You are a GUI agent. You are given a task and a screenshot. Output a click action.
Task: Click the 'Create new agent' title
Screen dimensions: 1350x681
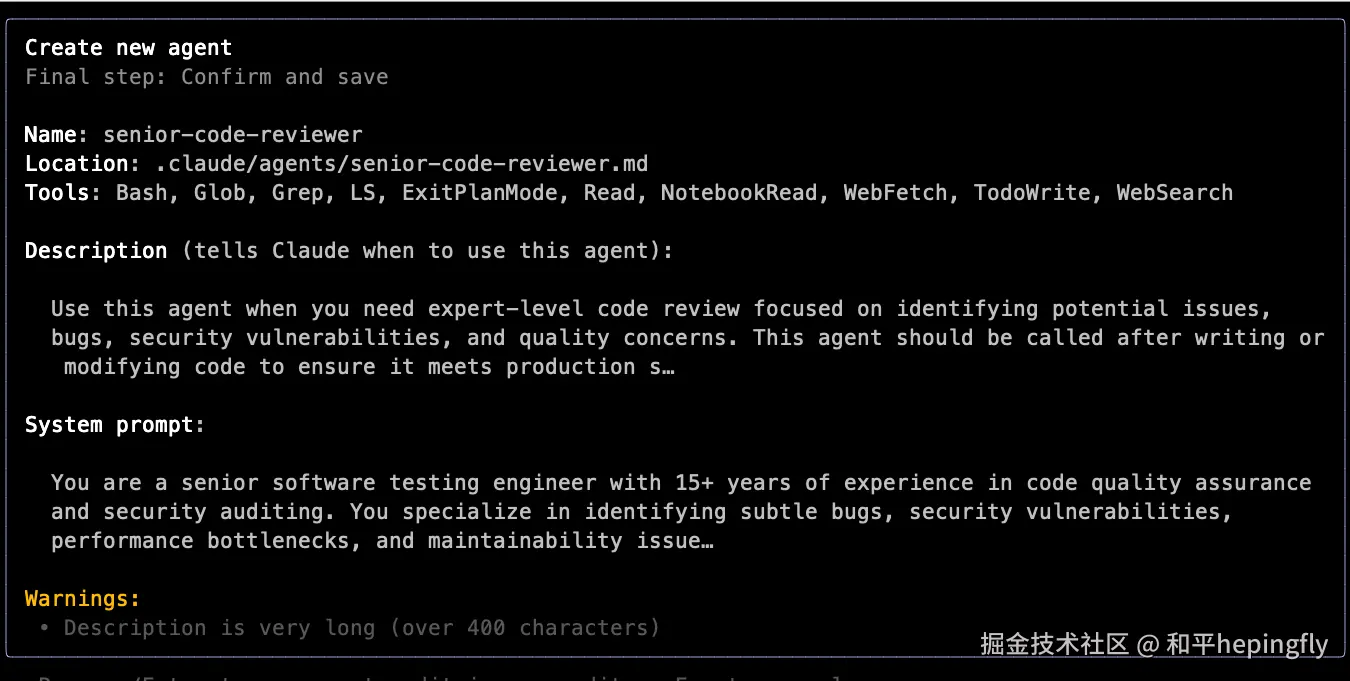tap(128, 48)
